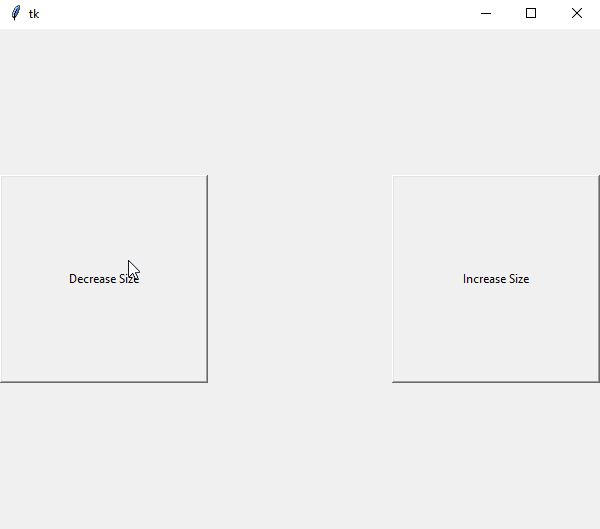Click the Increase Size button
The width and height of the screenshot is (600, 529).
[495, 279]
